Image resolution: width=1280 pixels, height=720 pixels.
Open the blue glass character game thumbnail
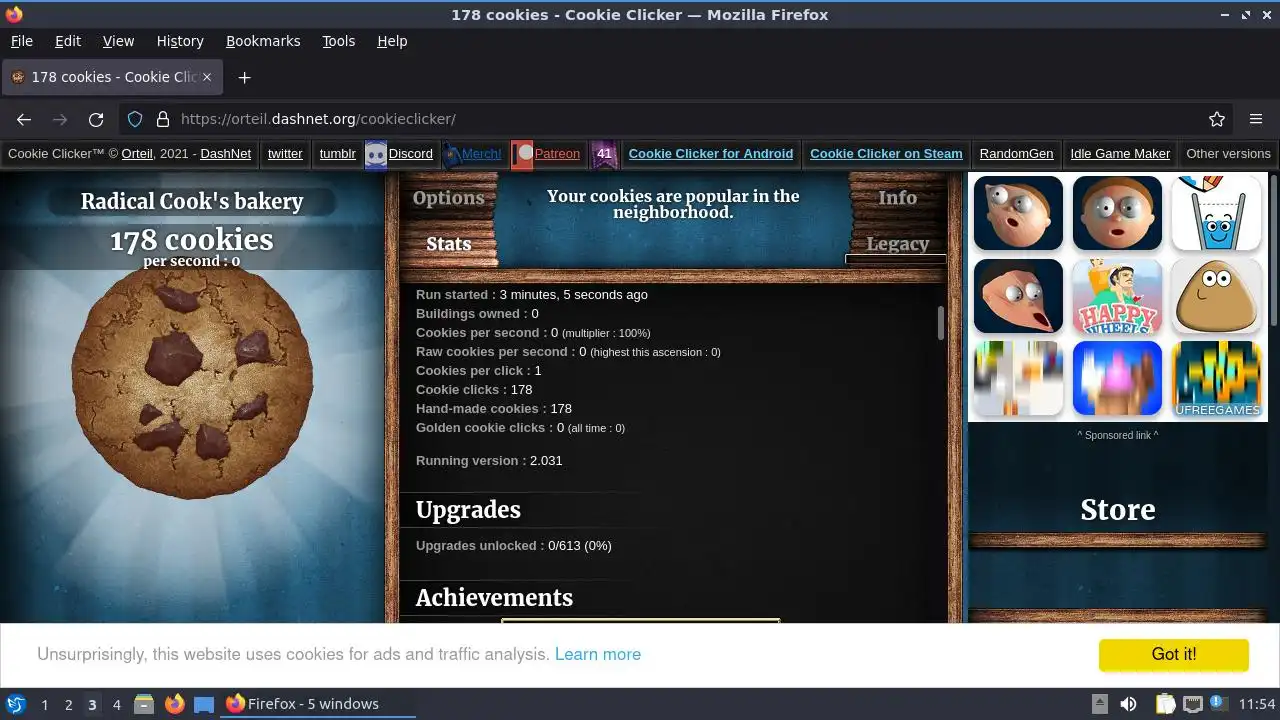(1216, 213)
